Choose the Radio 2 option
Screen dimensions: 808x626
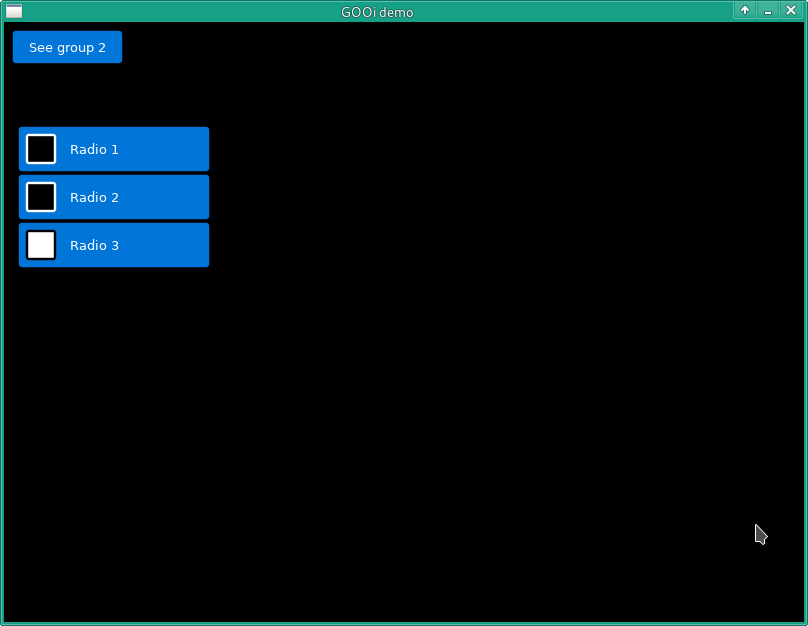[114, 197]
